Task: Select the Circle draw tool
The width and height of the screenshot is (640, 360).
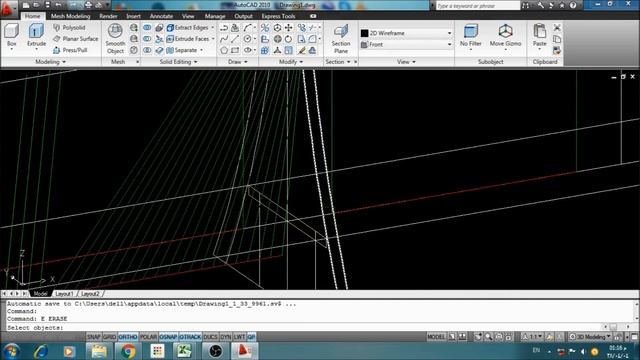Action: click(247, 39)
